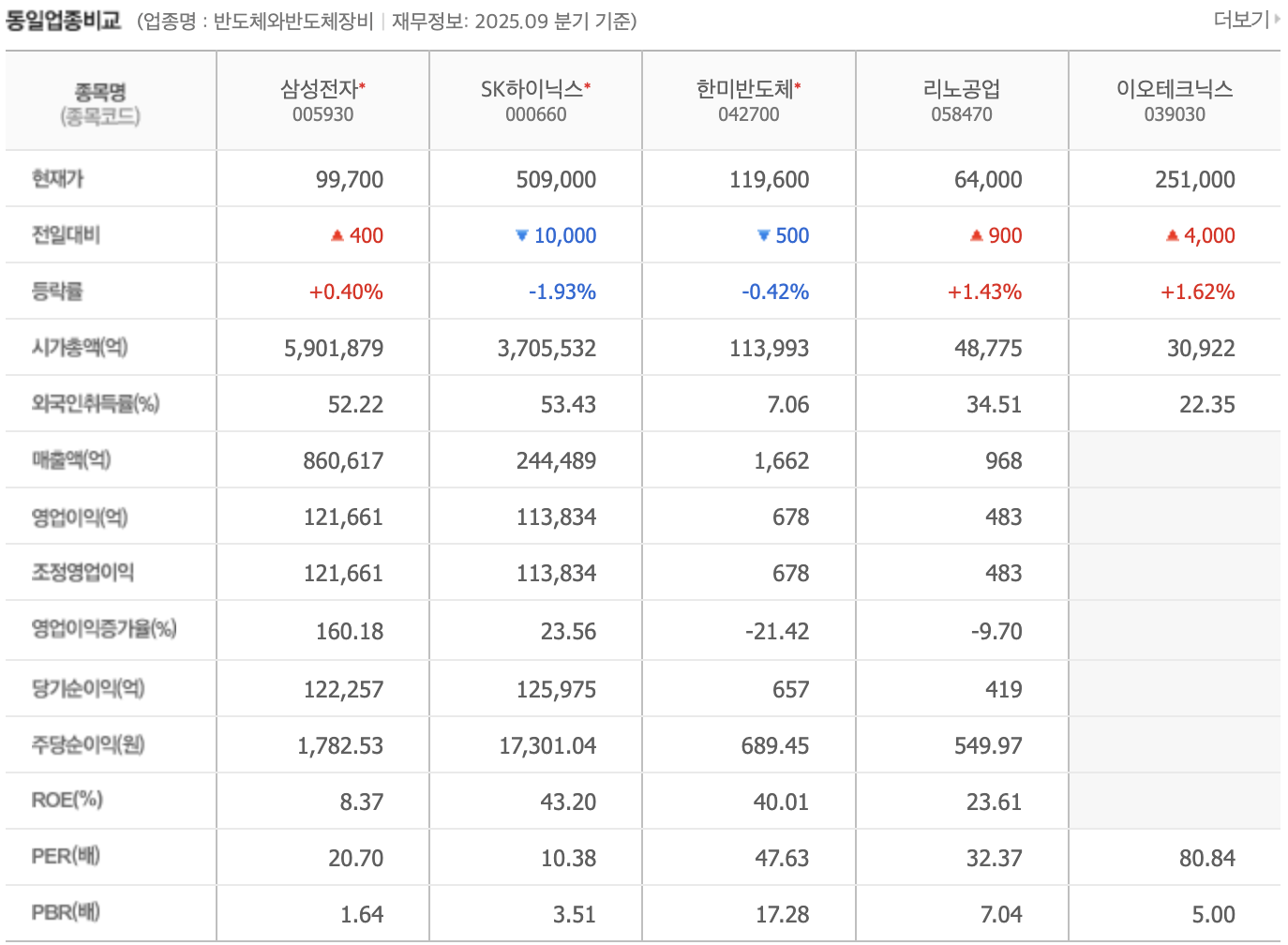Click the SK하이닉스 down-arrow icon beside 10,000
The image size is (1288, 945).
coord(522,236)
